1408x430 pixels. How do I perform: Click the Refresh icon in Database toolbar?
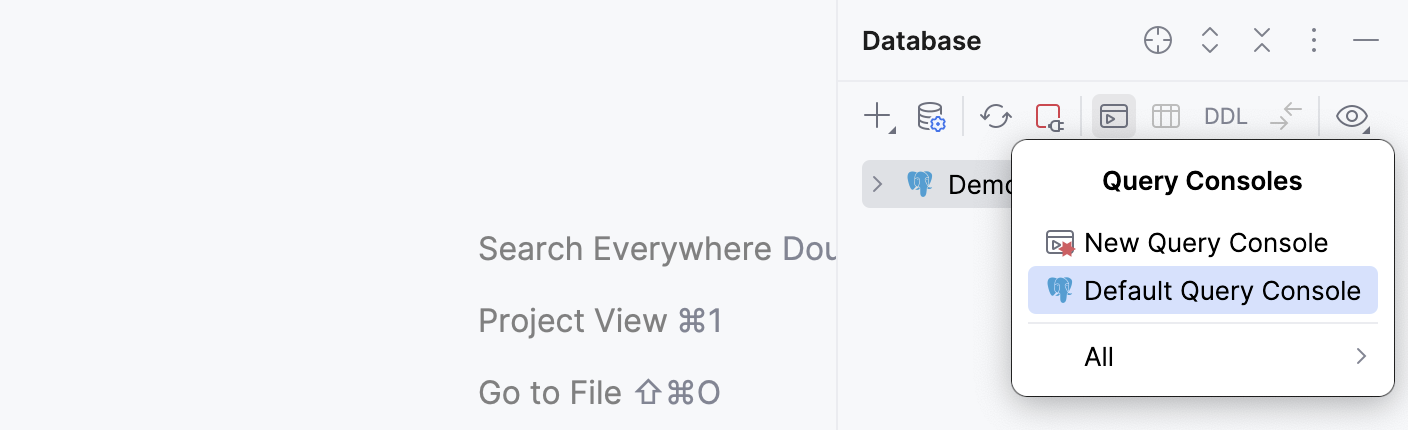(996, 116)
